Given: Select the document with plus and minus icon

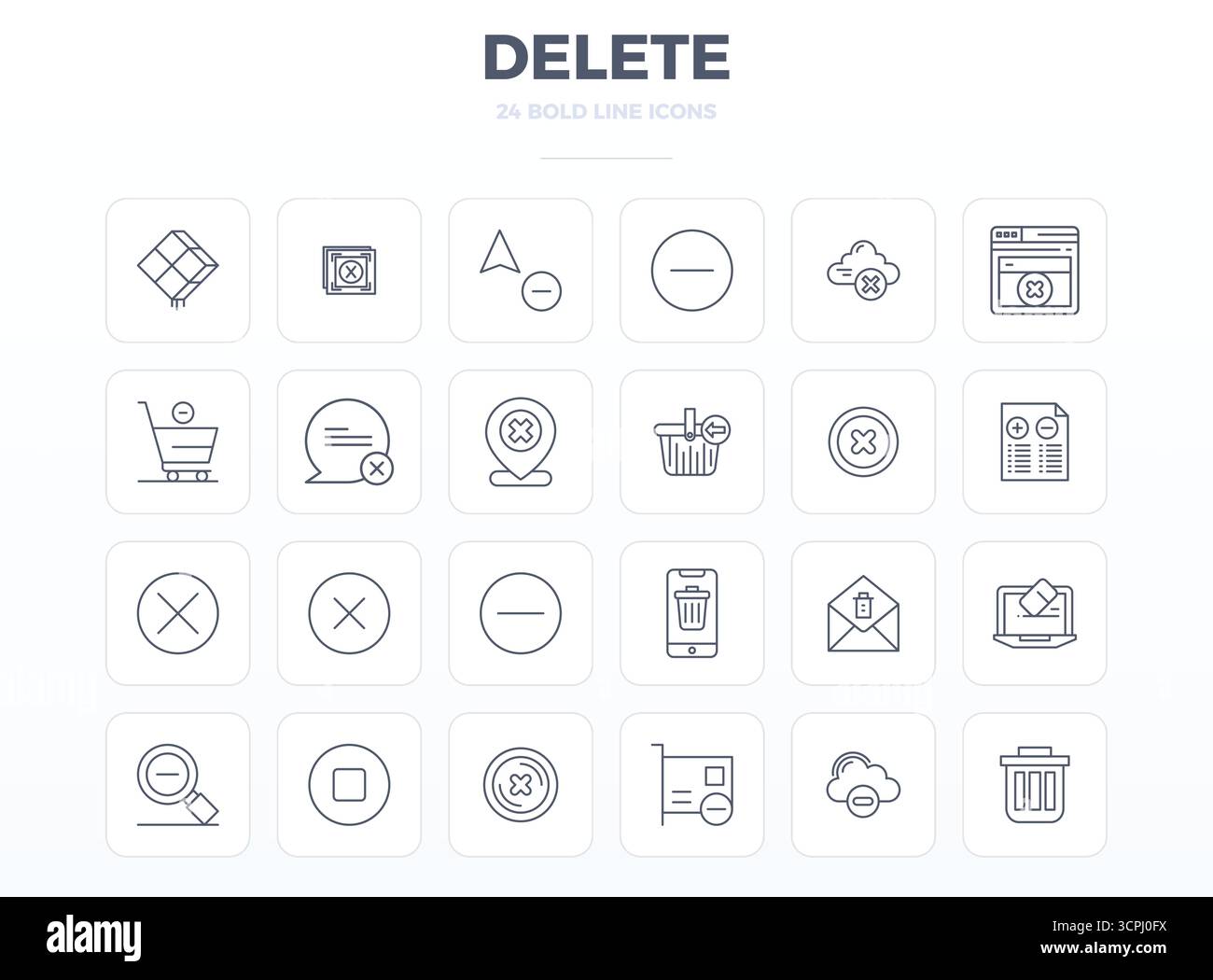Looking at the screenshot, I should point(1035,441).
